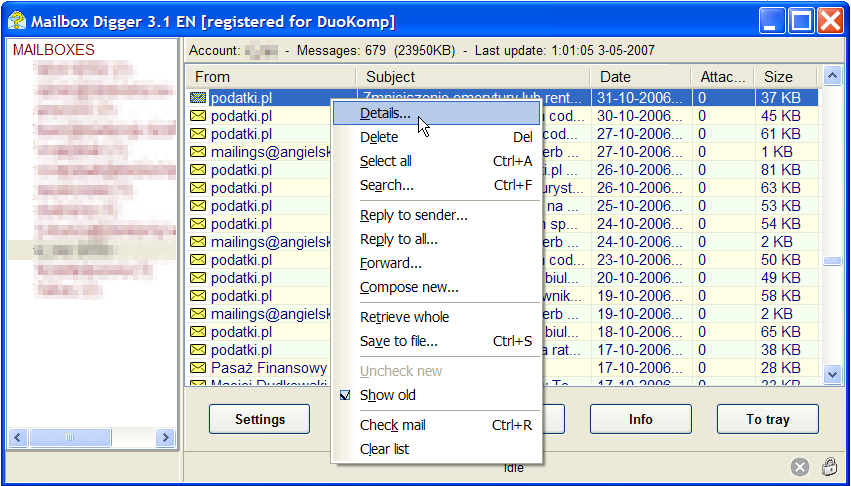Click the "1 KB" size cell
The image size is (851, 486).
click(777, 152)
